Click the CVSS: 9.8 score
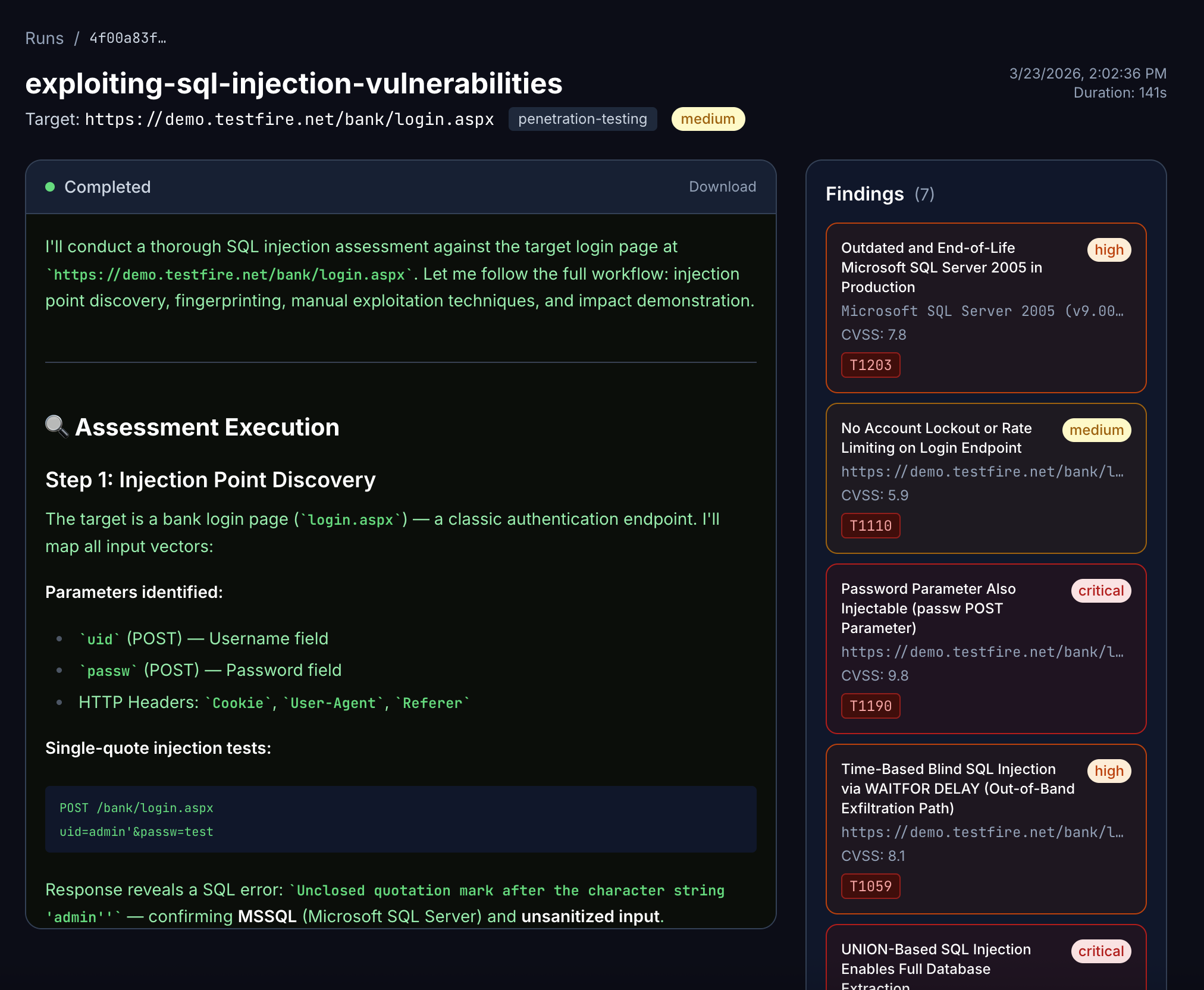This screenshot has height=990, width=1204. (874, 676)
